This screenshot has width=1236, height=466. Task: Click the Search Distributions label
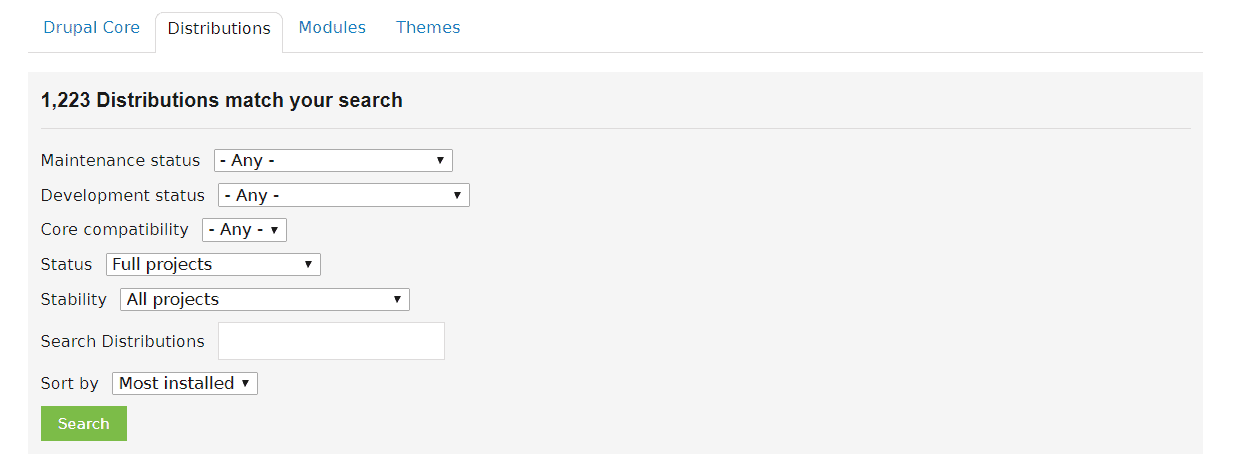122,341
